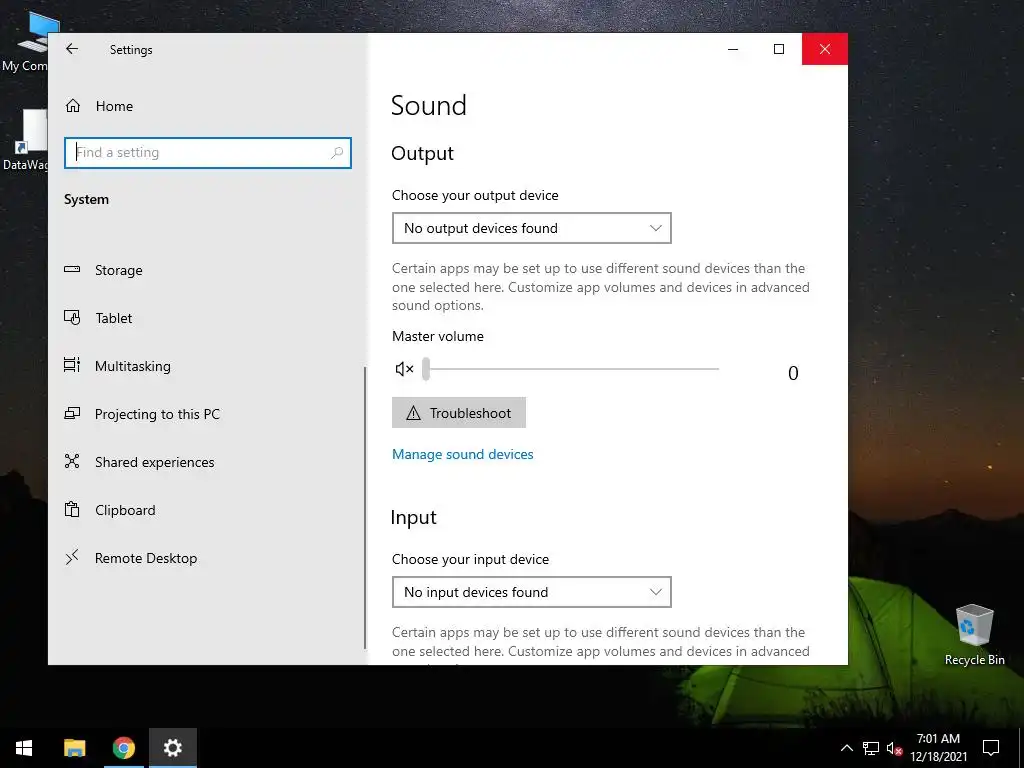Viewport: 1024px width, 768px height.
Task: Click the System section heading
Action: 86,199
